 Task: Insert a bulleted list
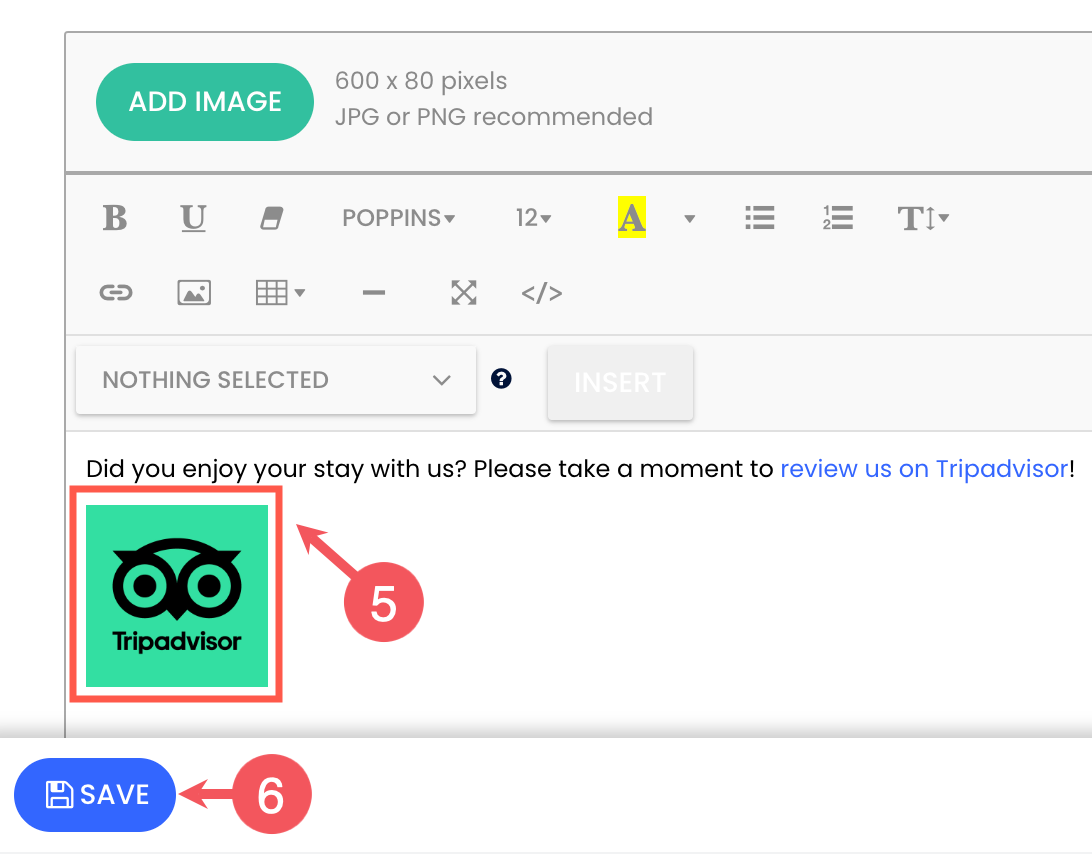point(760,218)
